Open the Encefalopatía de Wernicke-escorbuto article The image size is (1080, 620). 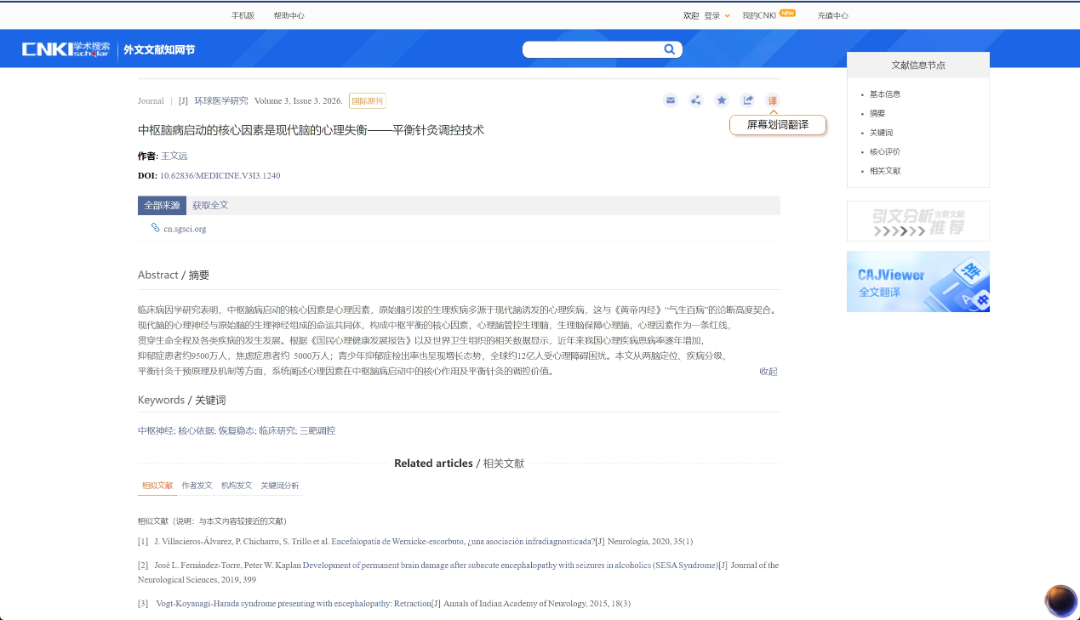463,541
